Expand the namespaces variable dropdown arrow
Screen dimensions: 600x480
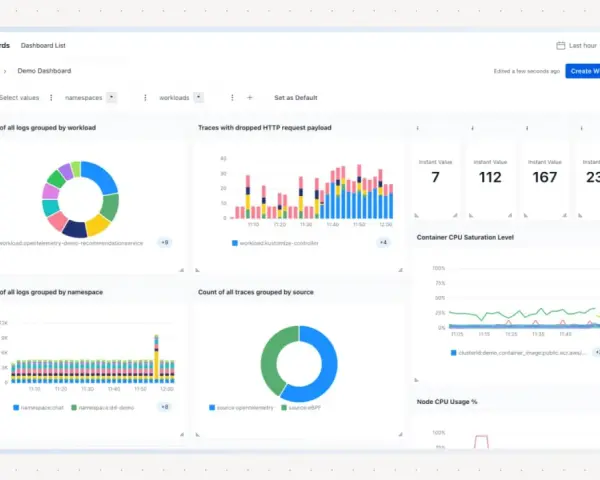click(x=111, y=97)
